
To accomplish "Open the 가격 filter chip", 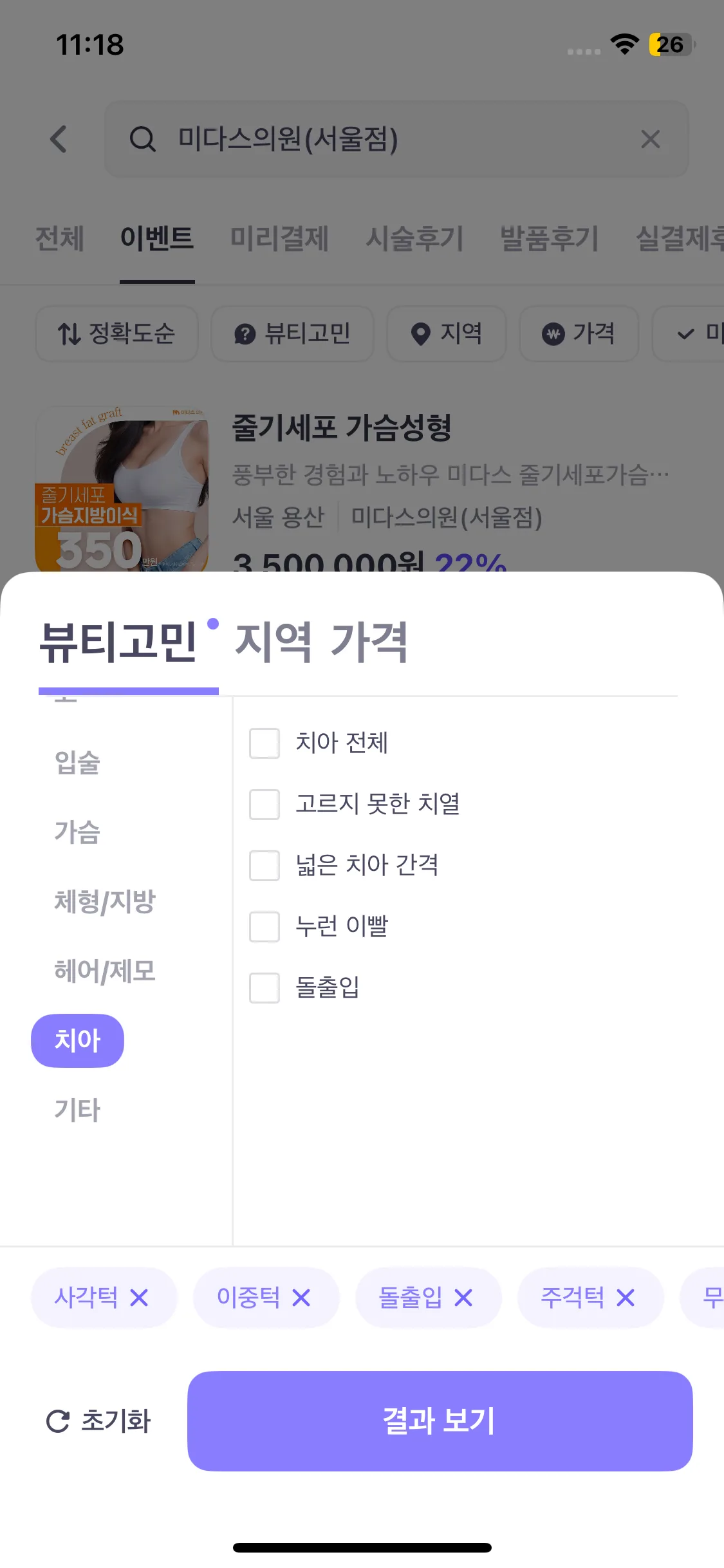I will tap(579, 333).
